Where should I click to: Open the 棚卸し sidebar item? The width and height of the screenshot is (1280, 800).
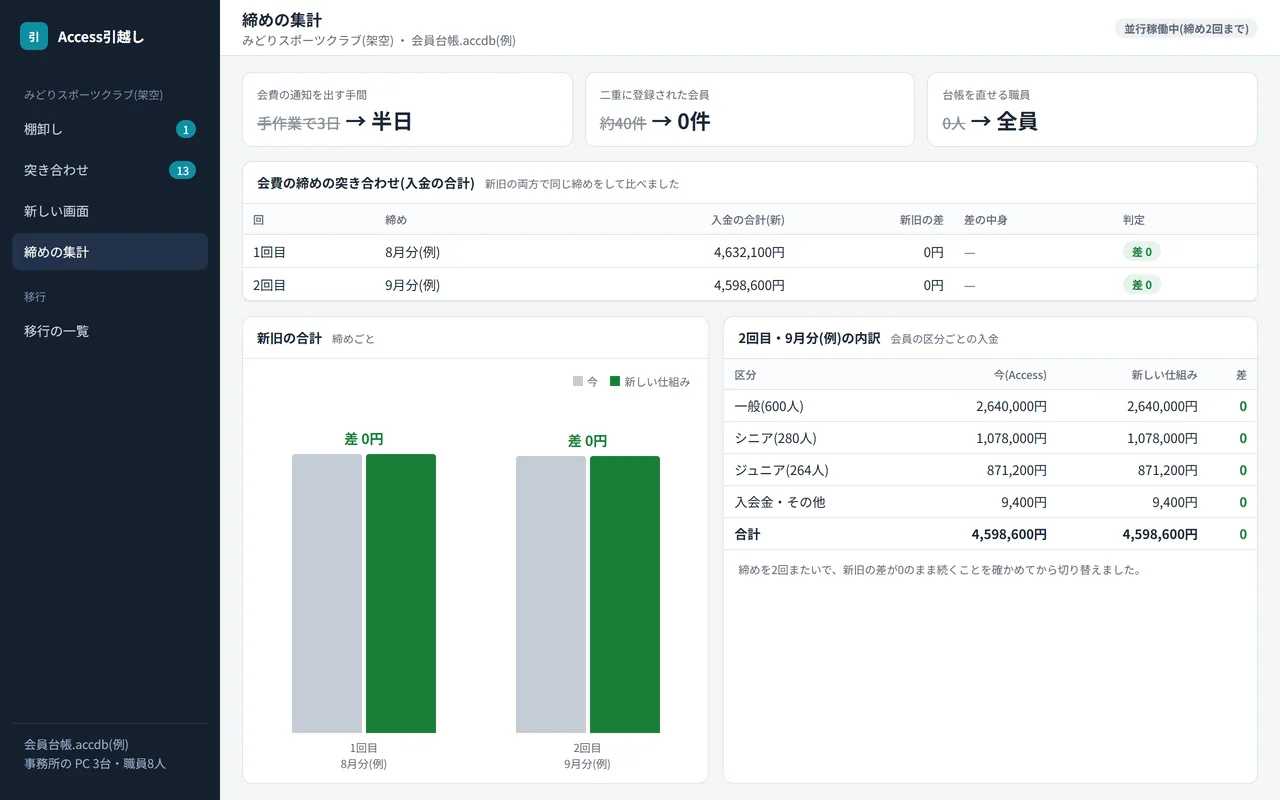[110, 129]
